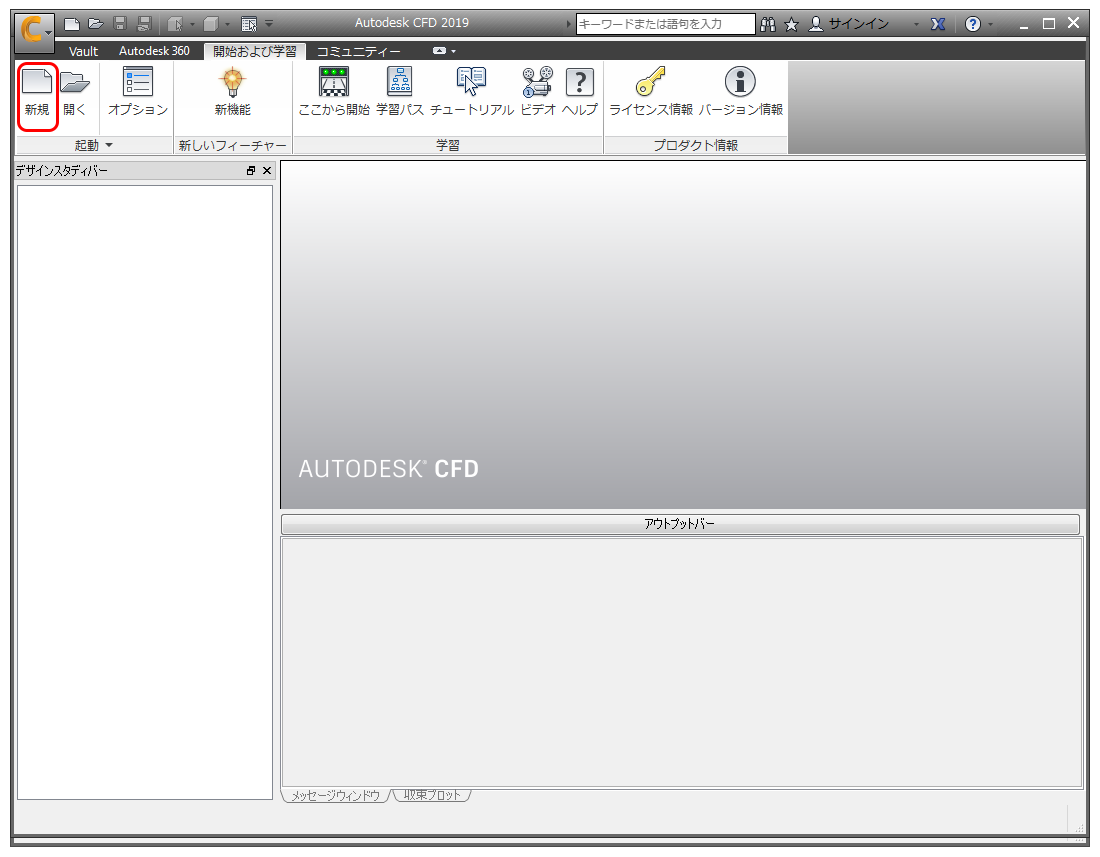Image resolution: width=1100 pixels, height=857 pixels.
Task: Click the 新規 new study icon
Action: point(37,91)
